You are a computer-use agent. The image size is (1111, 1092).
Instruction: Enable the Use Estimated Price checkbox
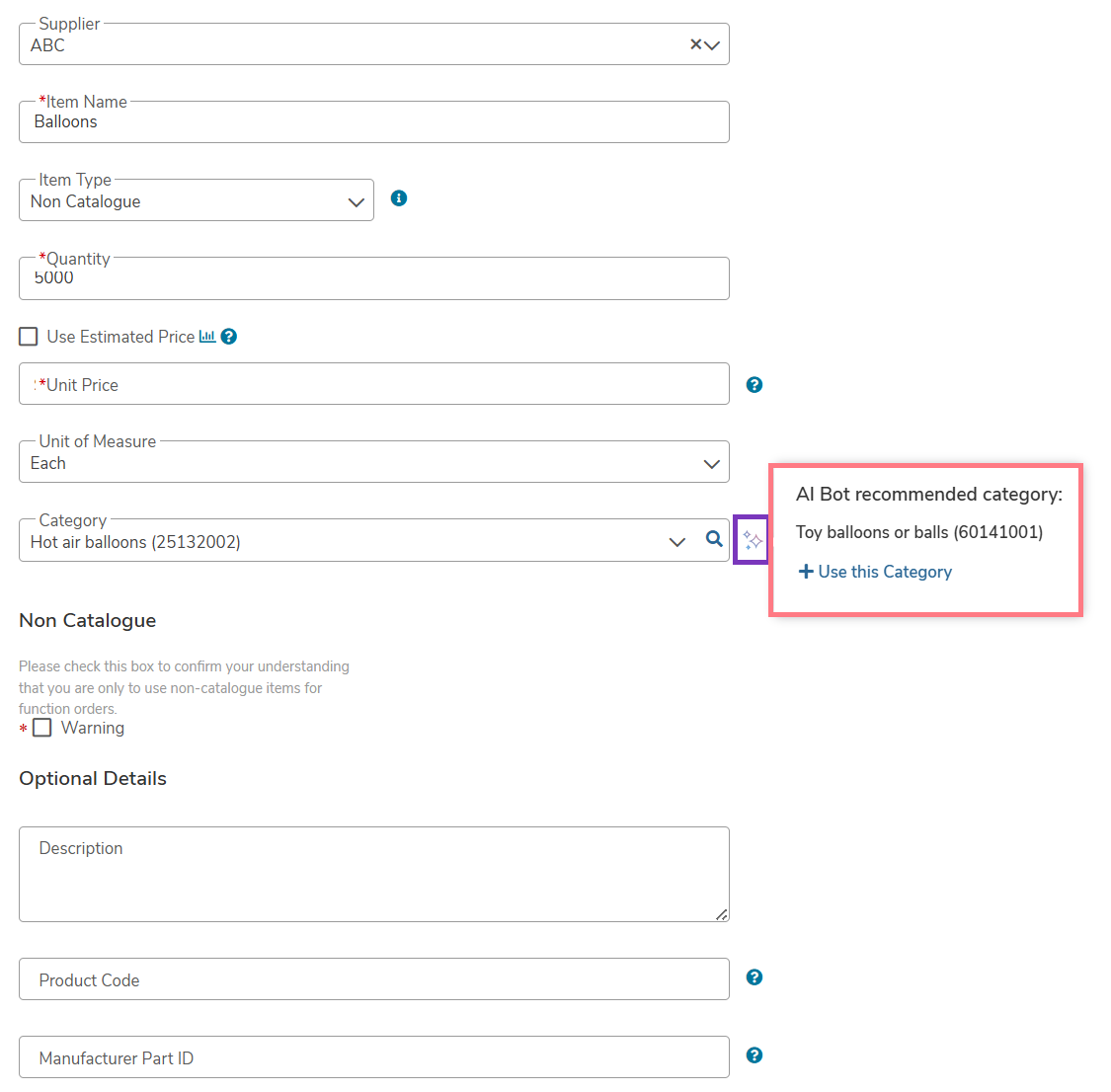pyautogui.click(x=29, y=337)
